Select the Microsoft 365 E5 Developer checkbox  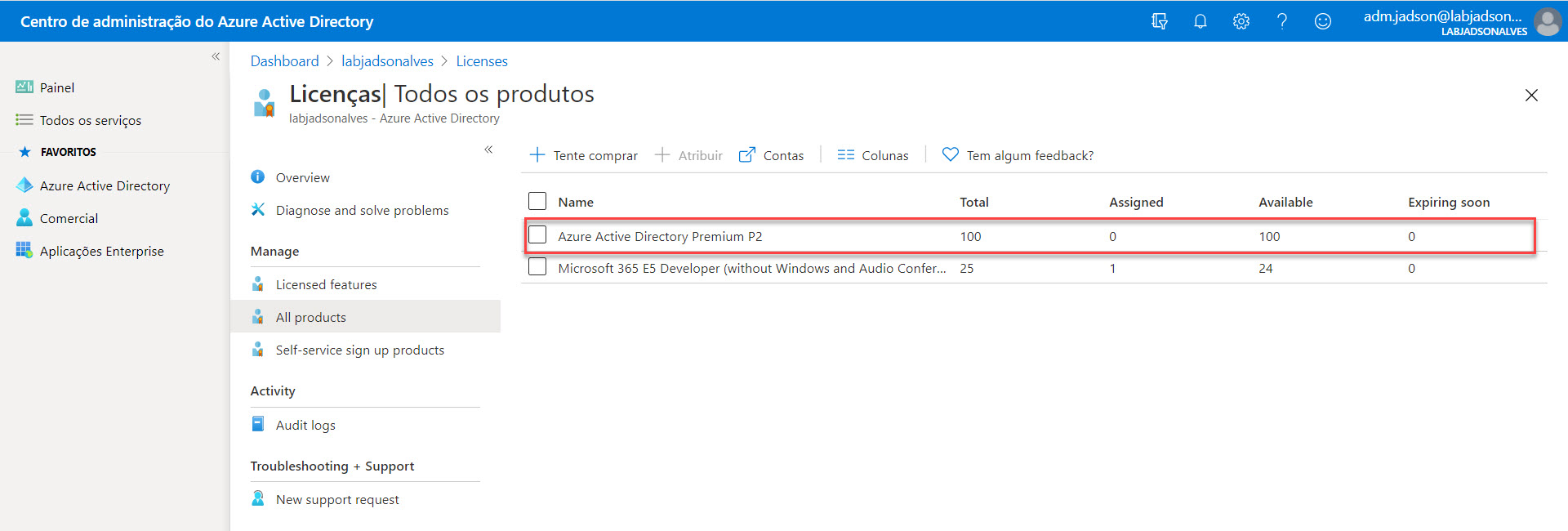[x=537, y=267]
